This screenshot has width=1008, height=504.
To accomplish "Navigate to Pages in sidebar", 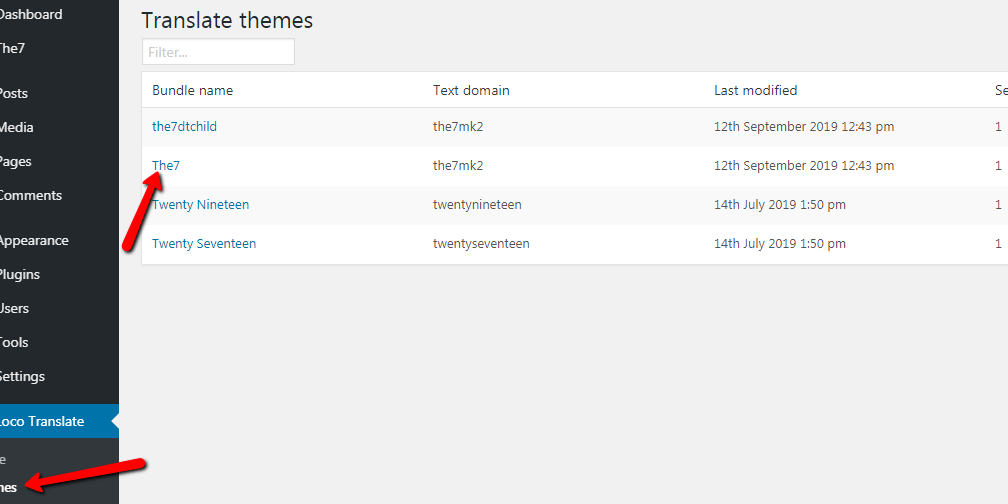I will tap(16, 162).
